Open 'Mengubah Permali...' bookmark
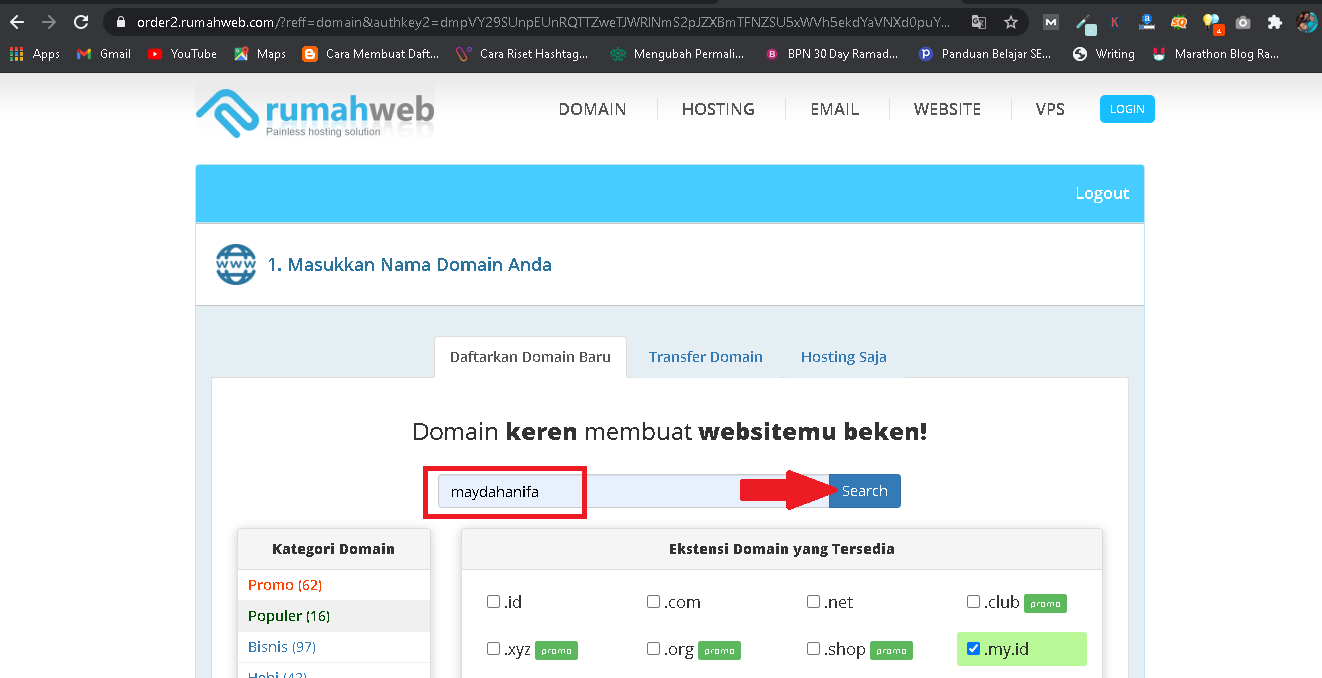 (677, 54)
